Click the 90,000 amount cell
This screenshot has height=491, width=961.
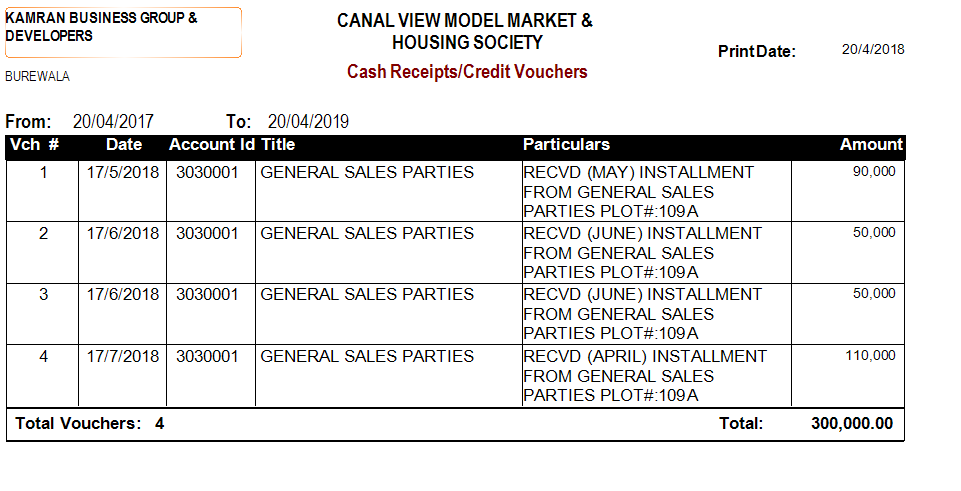click(873, 172)
